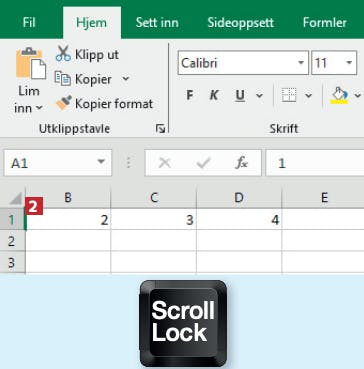The width and height of the screenshot is (364, 369).
Task: Click the borders grid icon
Action: point(289,96)
